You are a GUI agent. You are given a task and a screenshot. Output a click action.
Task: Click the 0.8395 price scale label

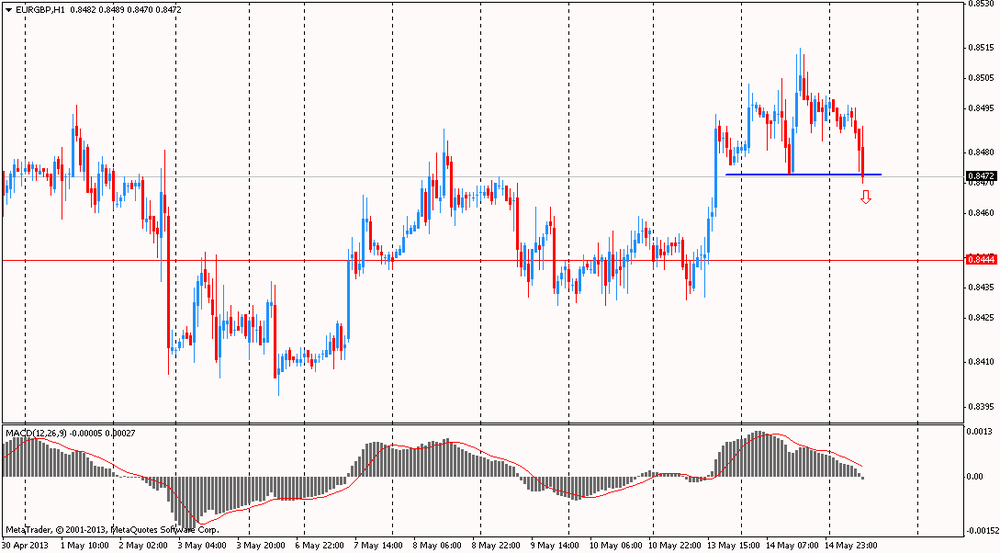click(980, 407)
